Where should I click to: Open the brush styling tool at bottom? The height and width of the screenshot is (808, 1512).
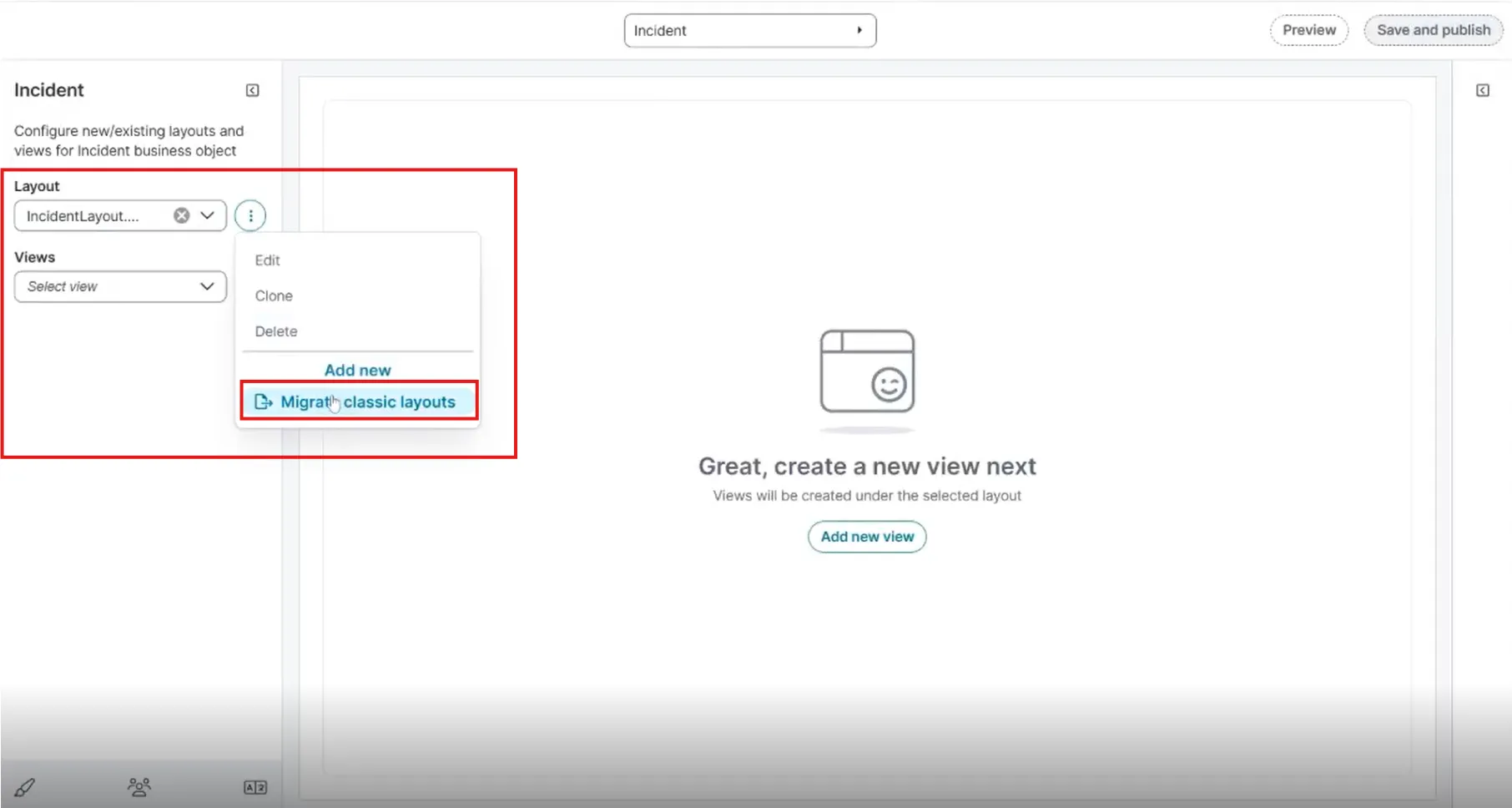click(x=25, y=787)
